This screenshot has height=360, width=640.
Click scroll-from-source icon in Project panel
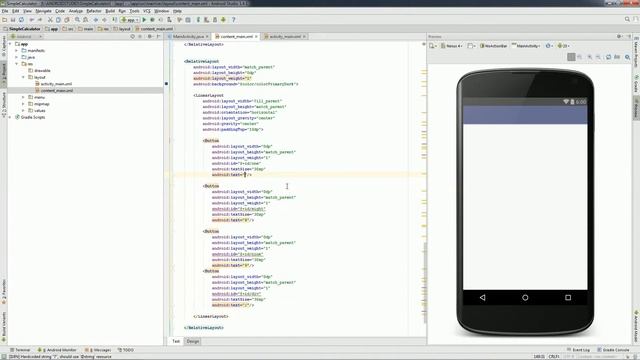[x=132, y=36]
